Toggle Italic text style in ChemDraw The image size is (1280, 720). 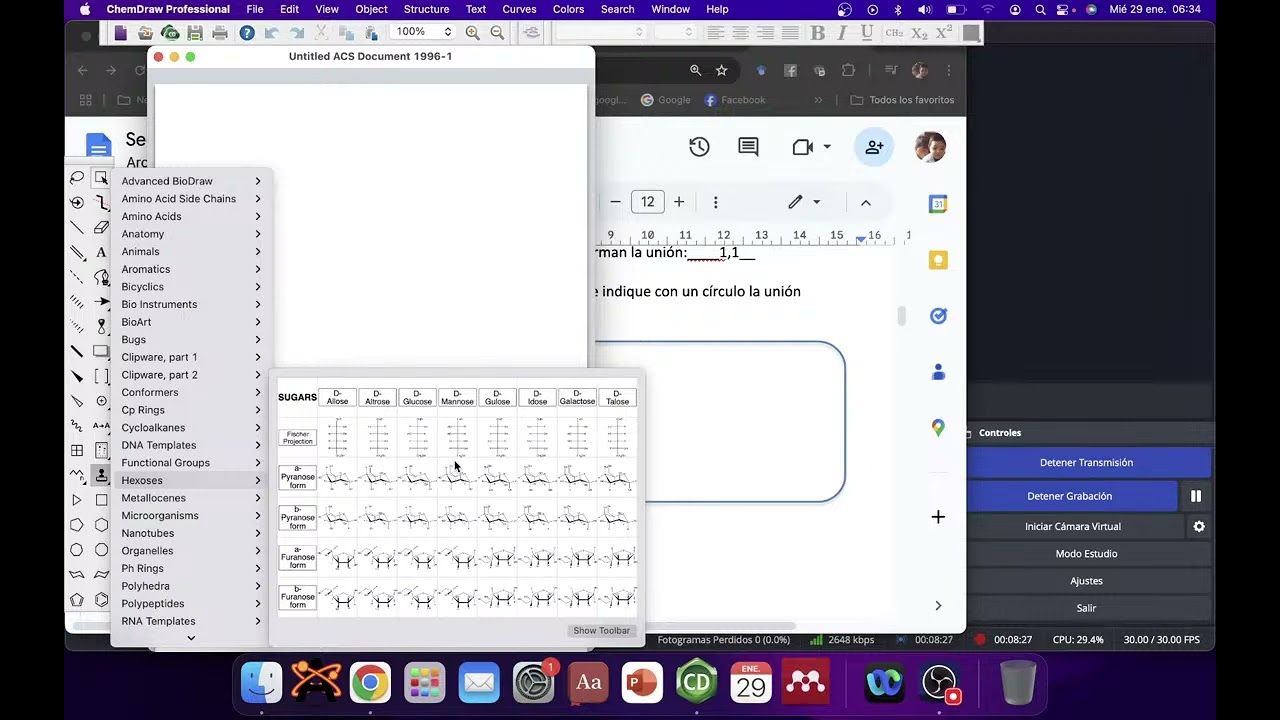point(843,33)
